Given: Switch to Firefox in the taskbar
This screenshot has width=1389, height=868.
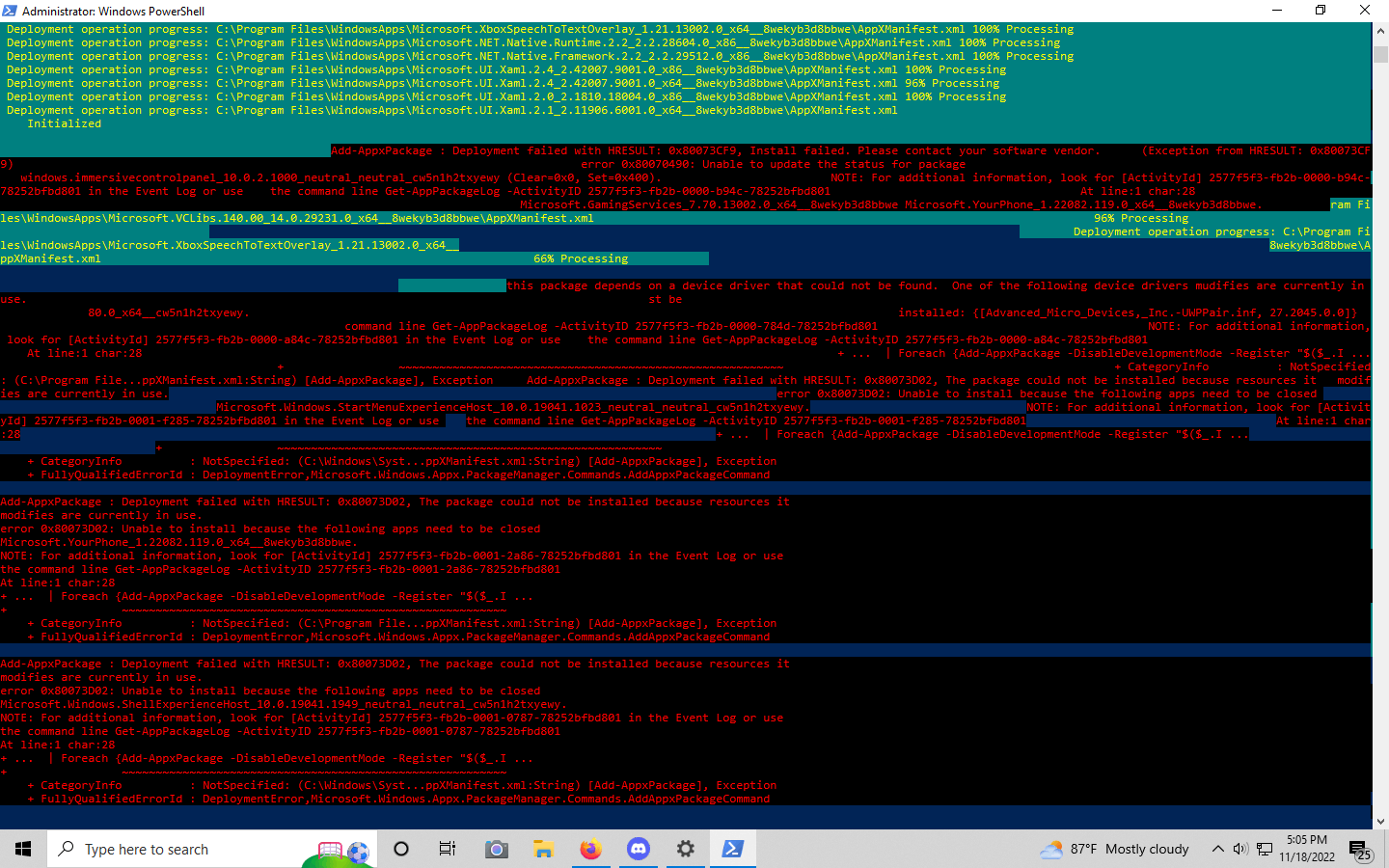Looking at the screenshot, I should click(590, 849).
